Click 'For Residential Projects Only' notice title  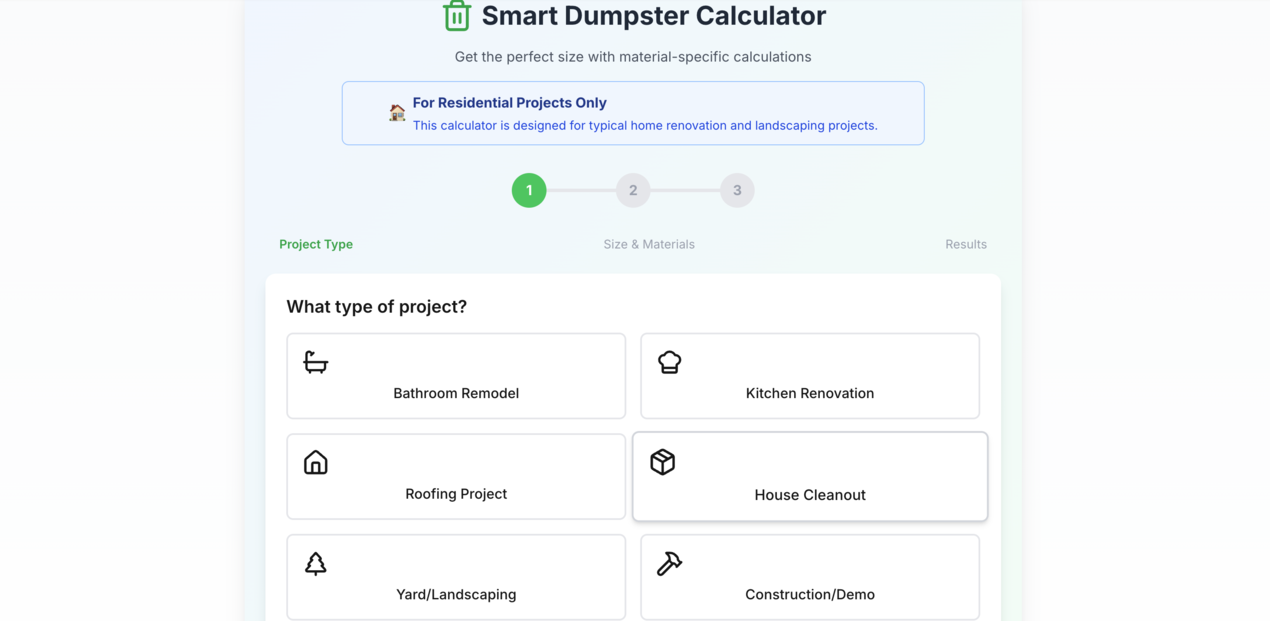tap(510, 103)
